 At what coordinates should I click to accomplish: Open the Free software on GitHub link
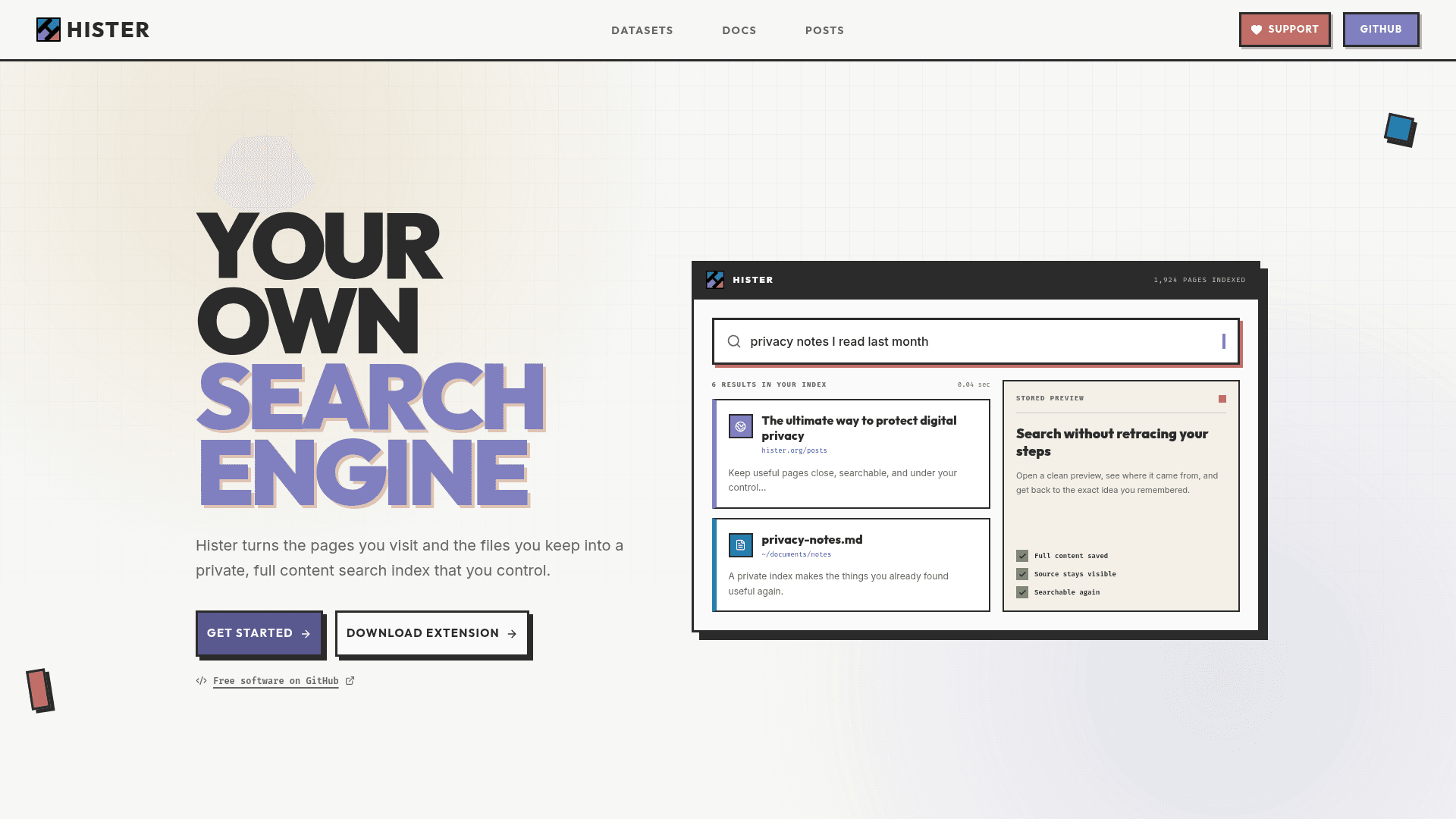[276, 681]
